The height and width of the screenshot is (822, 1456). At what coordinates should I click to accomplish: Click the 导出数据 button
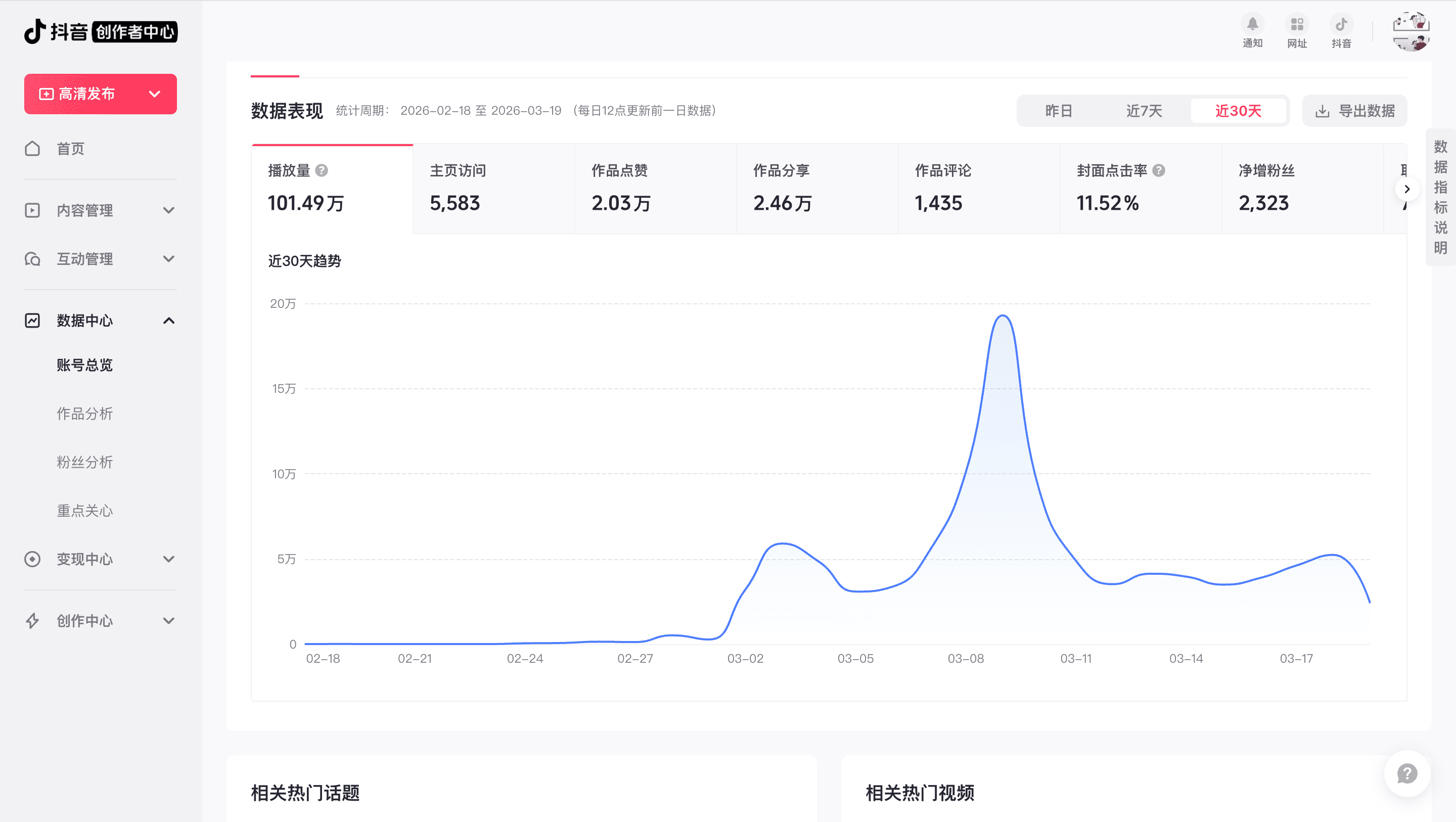point(1354,111)
